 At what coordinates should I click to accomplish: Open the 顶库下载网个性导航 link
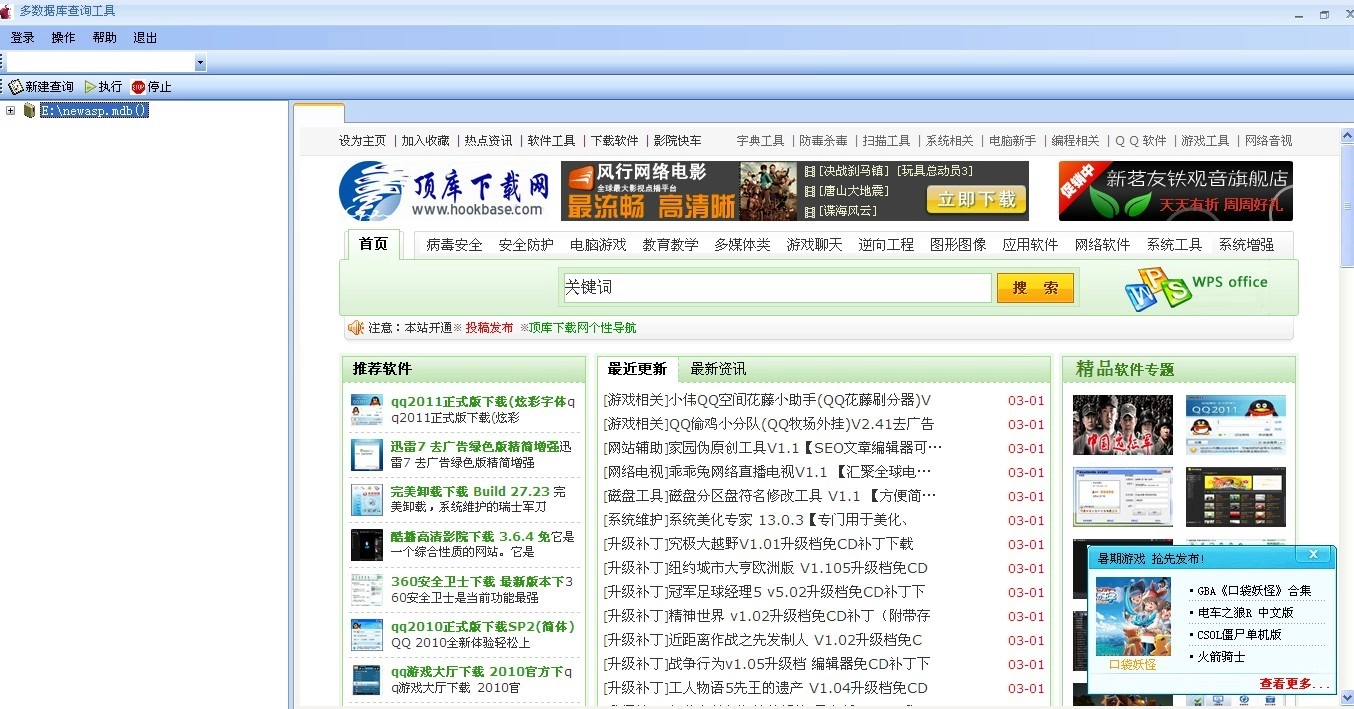point(582,328)
